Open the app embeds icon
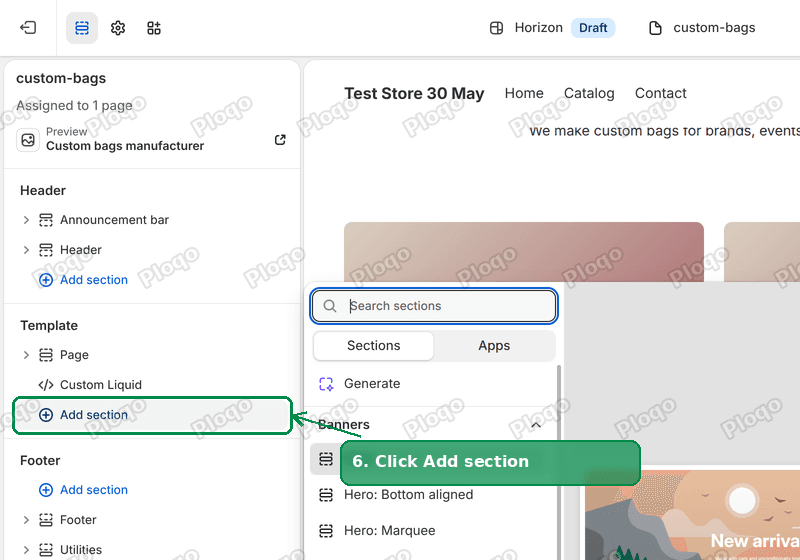The height and width of the screenshot is (560, 800). coord(154,28)
